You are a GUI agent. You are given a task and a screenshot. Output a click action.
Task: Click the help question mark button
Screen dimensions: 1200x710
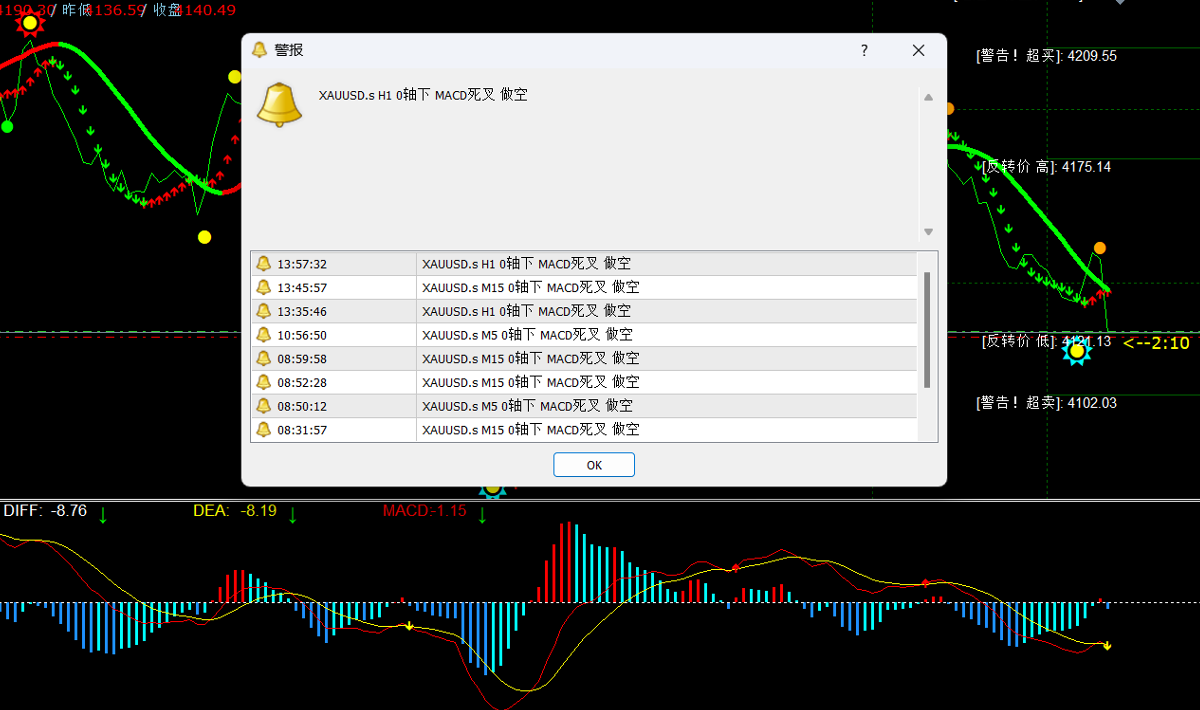coord(864,50)
